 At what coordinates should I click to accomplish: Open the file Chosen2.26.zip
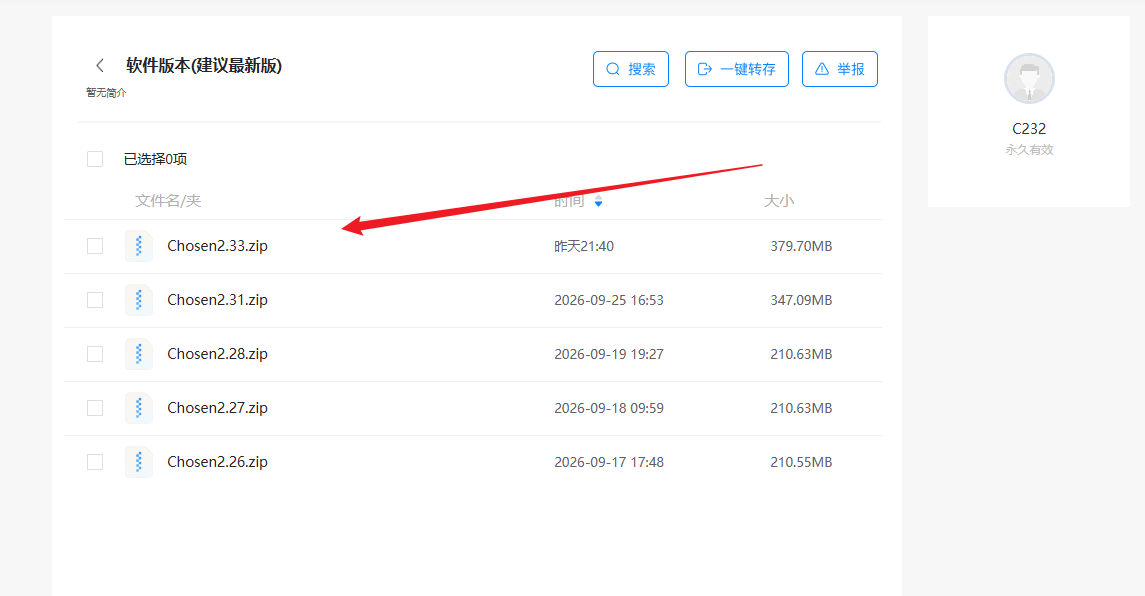pyautogui.click(x=218, y=462)
